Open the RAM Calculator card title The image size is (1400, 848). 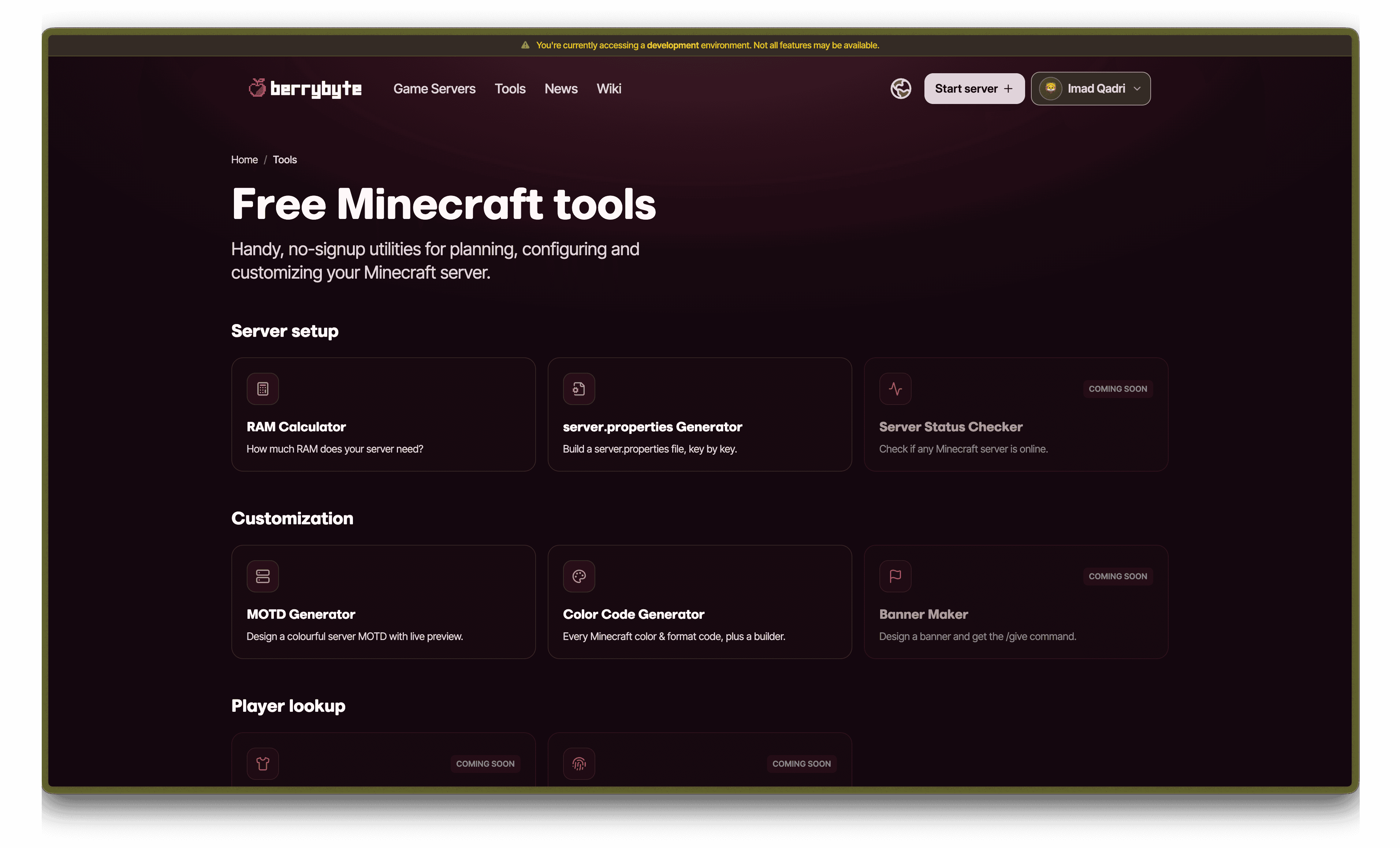click(296, 427)
